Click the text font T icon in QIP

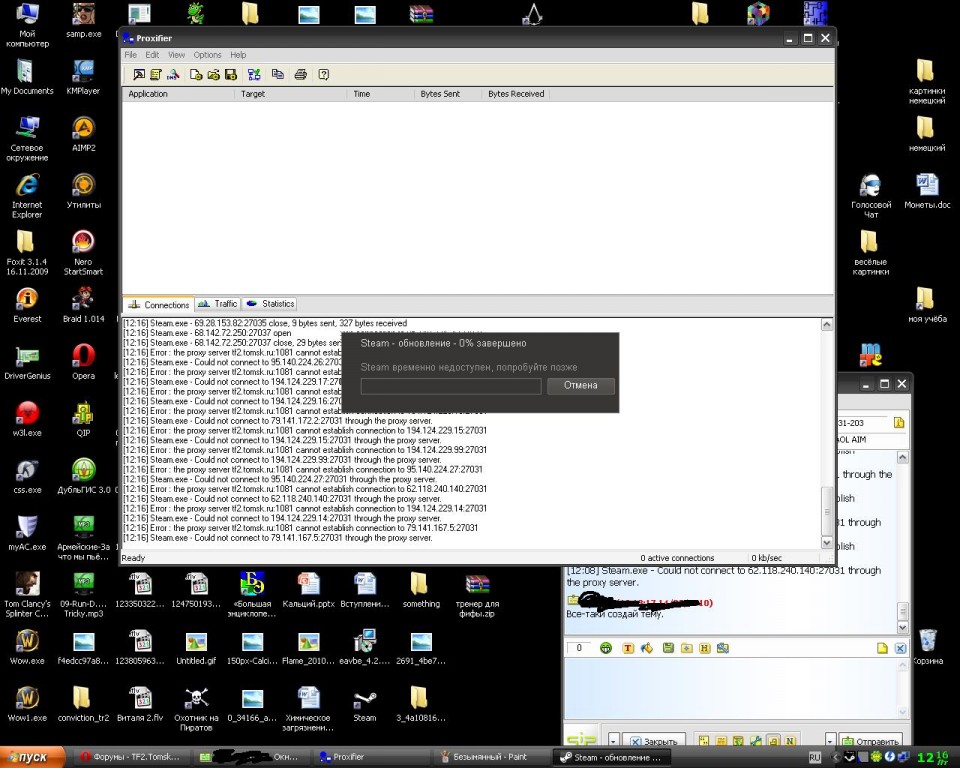[x=628, y=648]
